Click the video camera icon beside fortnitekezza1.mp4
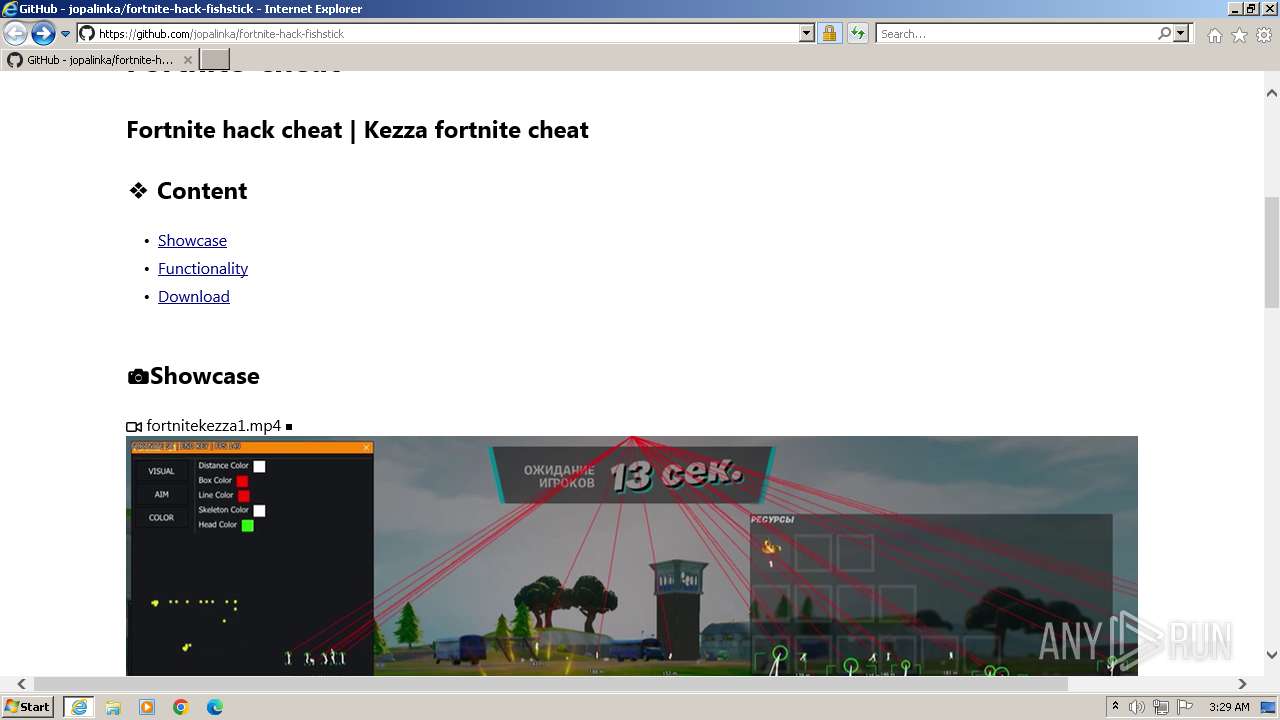The image size is (1280, 720). click(x=134, y=427)
